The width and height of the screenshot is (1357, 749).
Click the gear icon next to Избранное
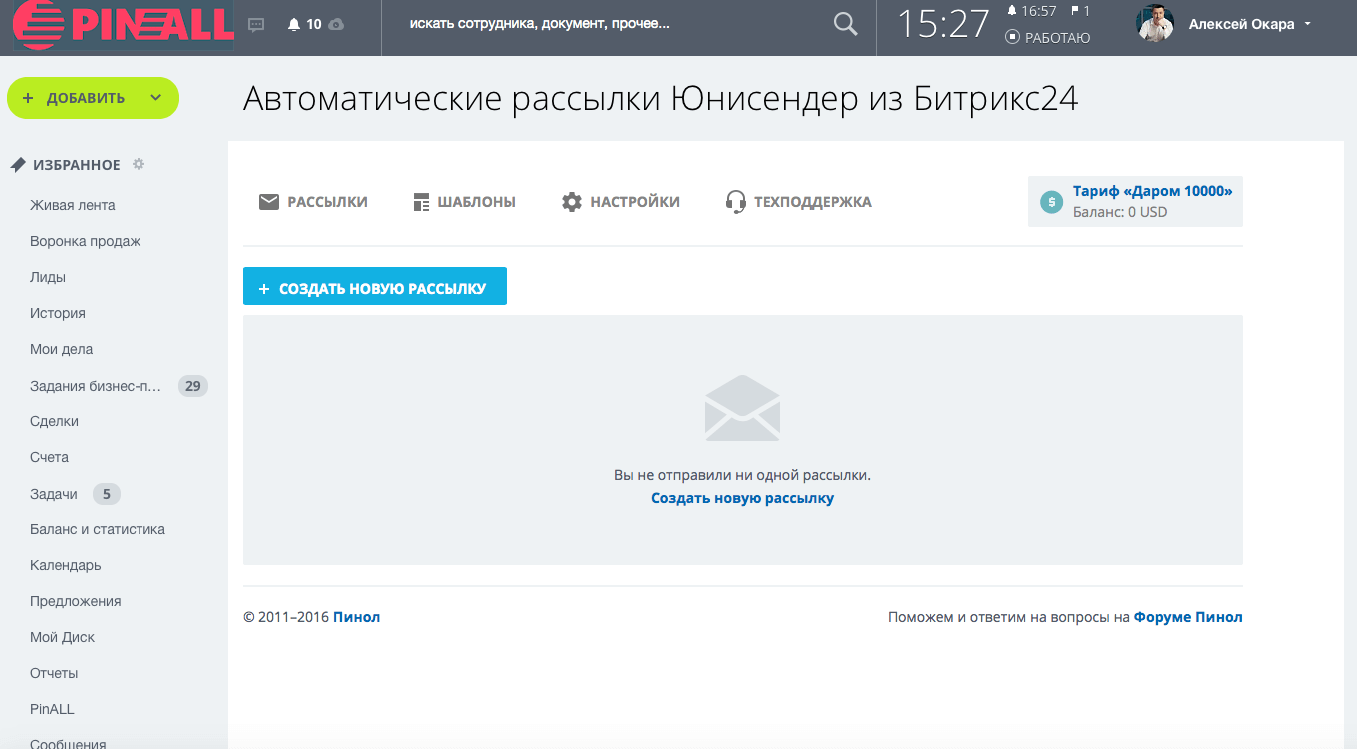coord(139,164)
